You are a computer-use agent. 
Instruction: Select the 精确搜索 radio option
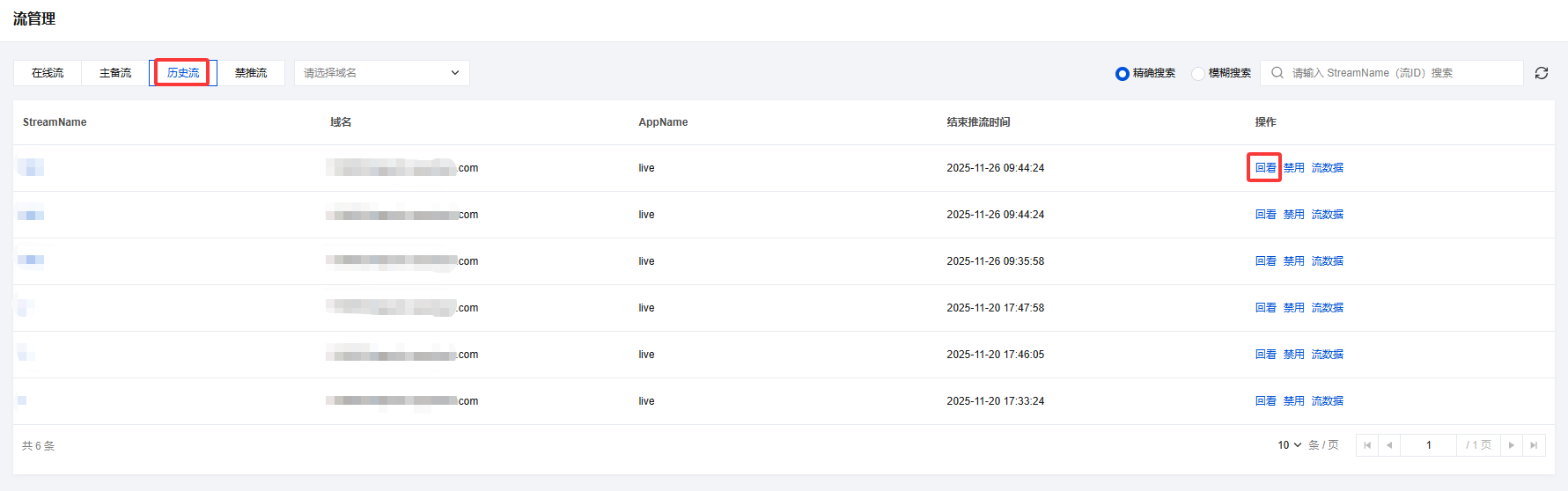tap(1123, 74)
